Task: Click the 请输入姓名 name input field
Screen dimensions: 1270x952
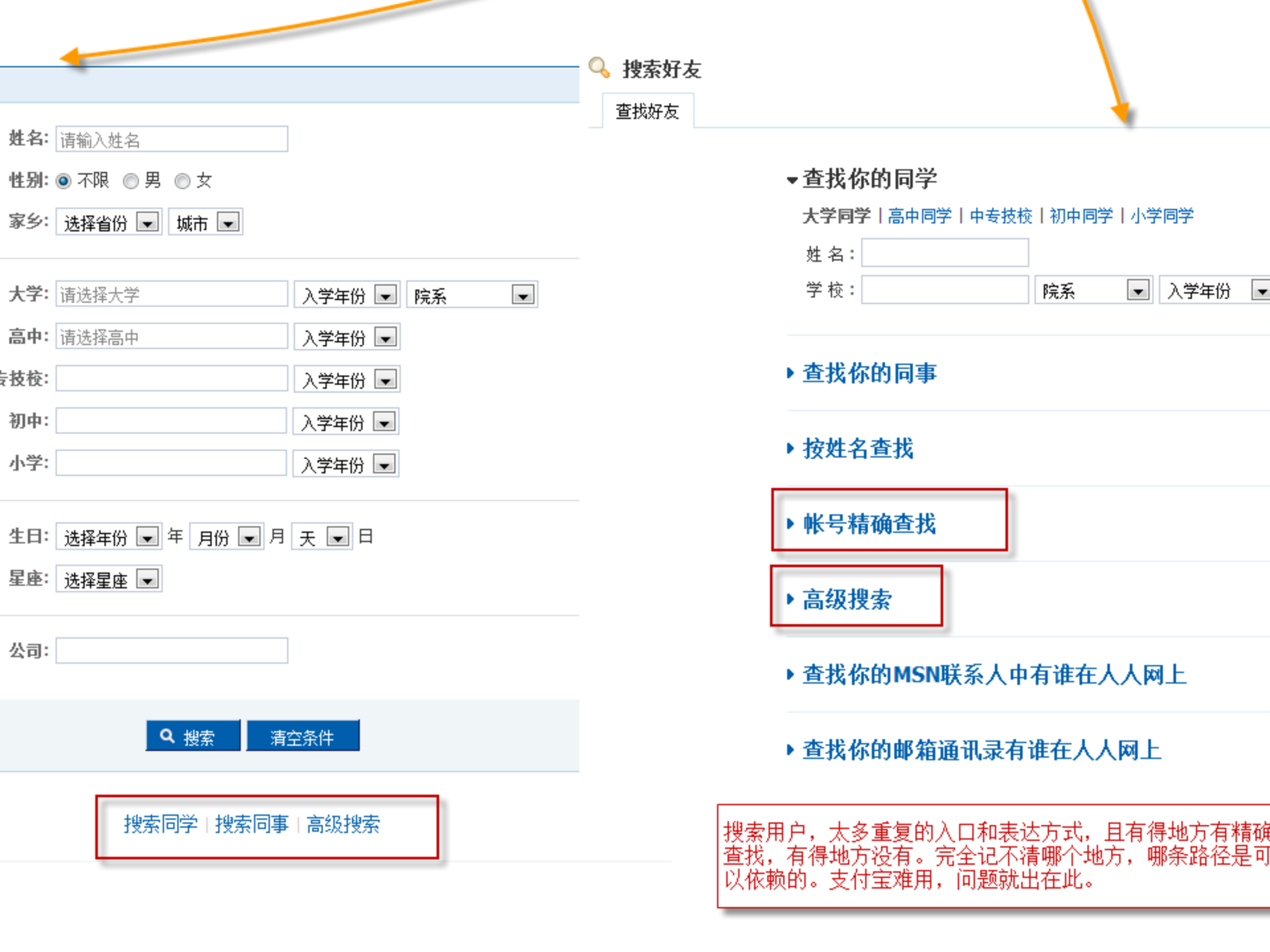Action: 171,139
